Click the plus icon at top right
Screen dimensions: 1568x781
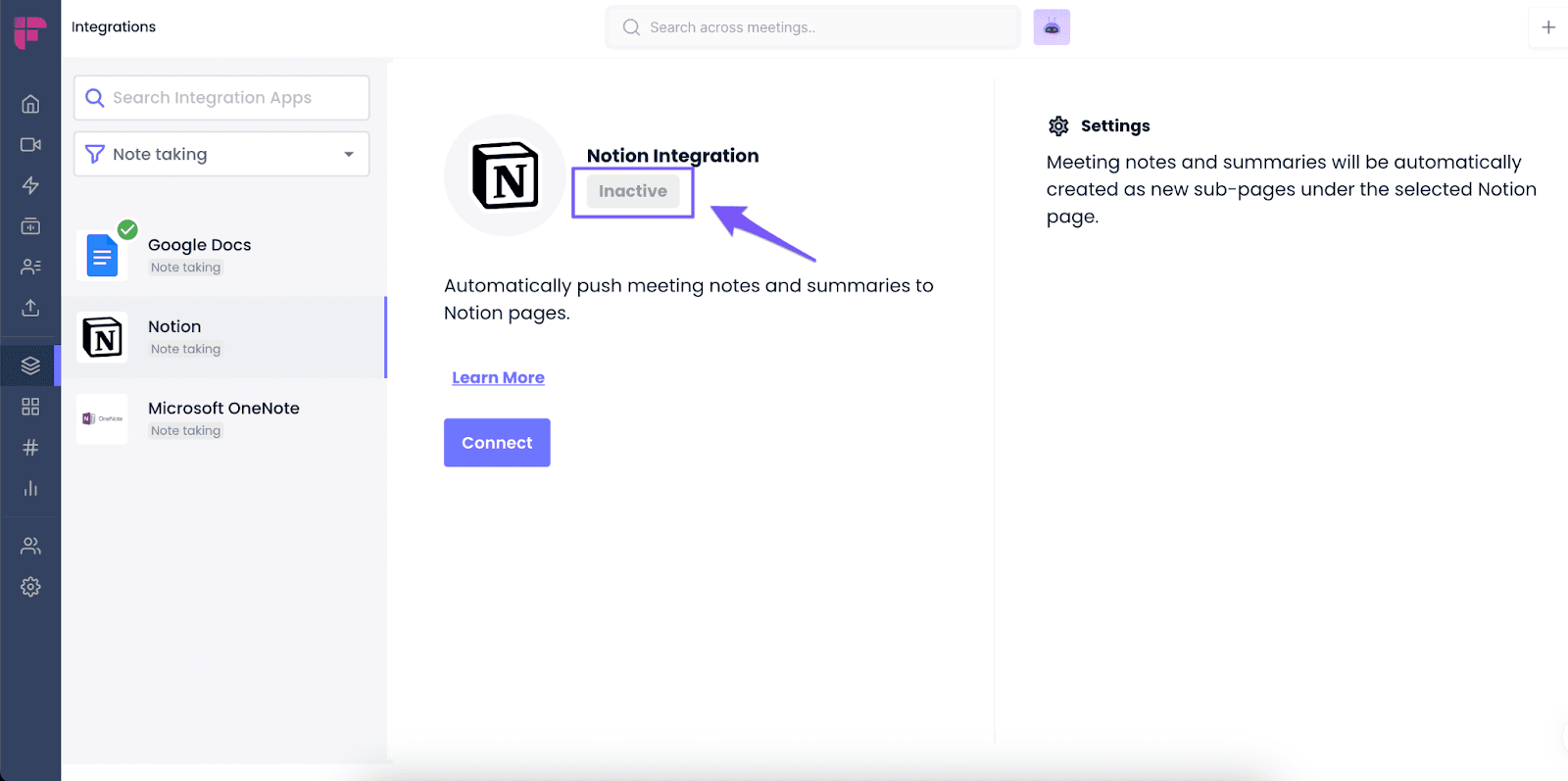pos(1548,27)
